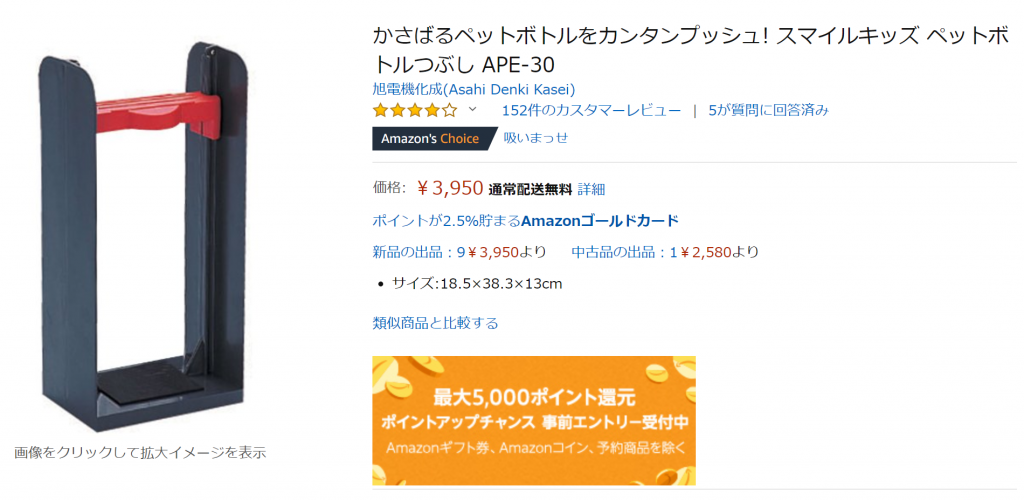The image size is (1024, 500).
Task: Click the 価格 label before the price
Action: 389,188
